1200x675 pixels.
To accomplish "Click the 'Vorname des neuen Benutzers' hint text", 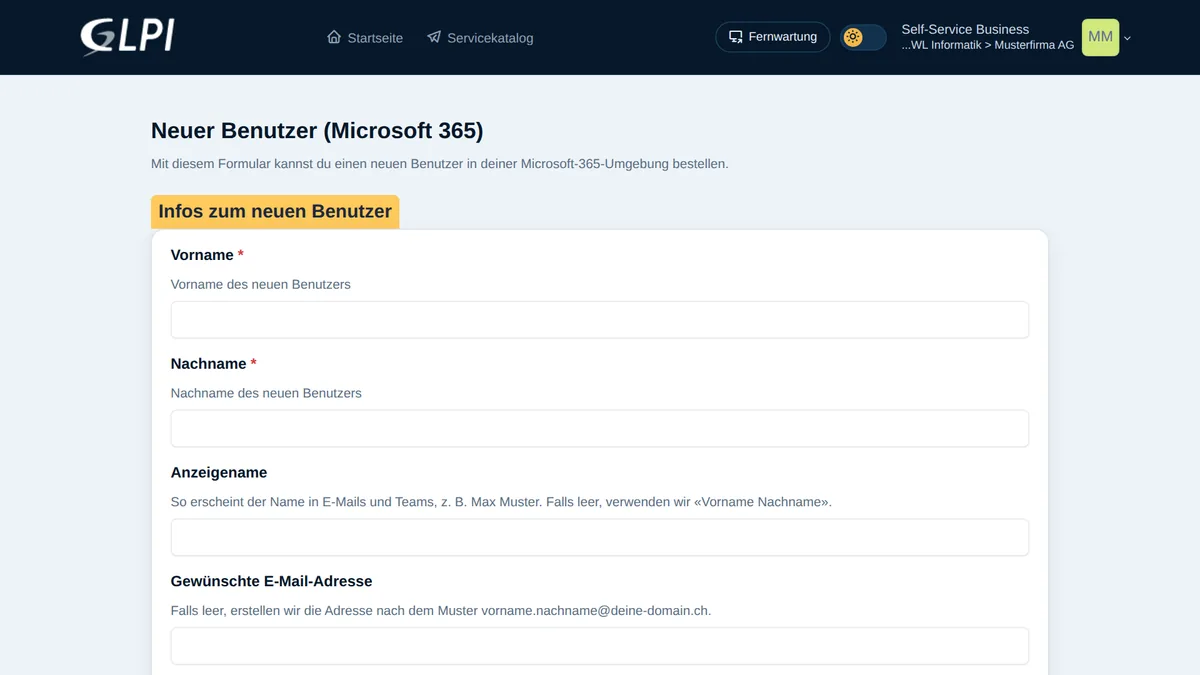I will [x=261, y=284].
